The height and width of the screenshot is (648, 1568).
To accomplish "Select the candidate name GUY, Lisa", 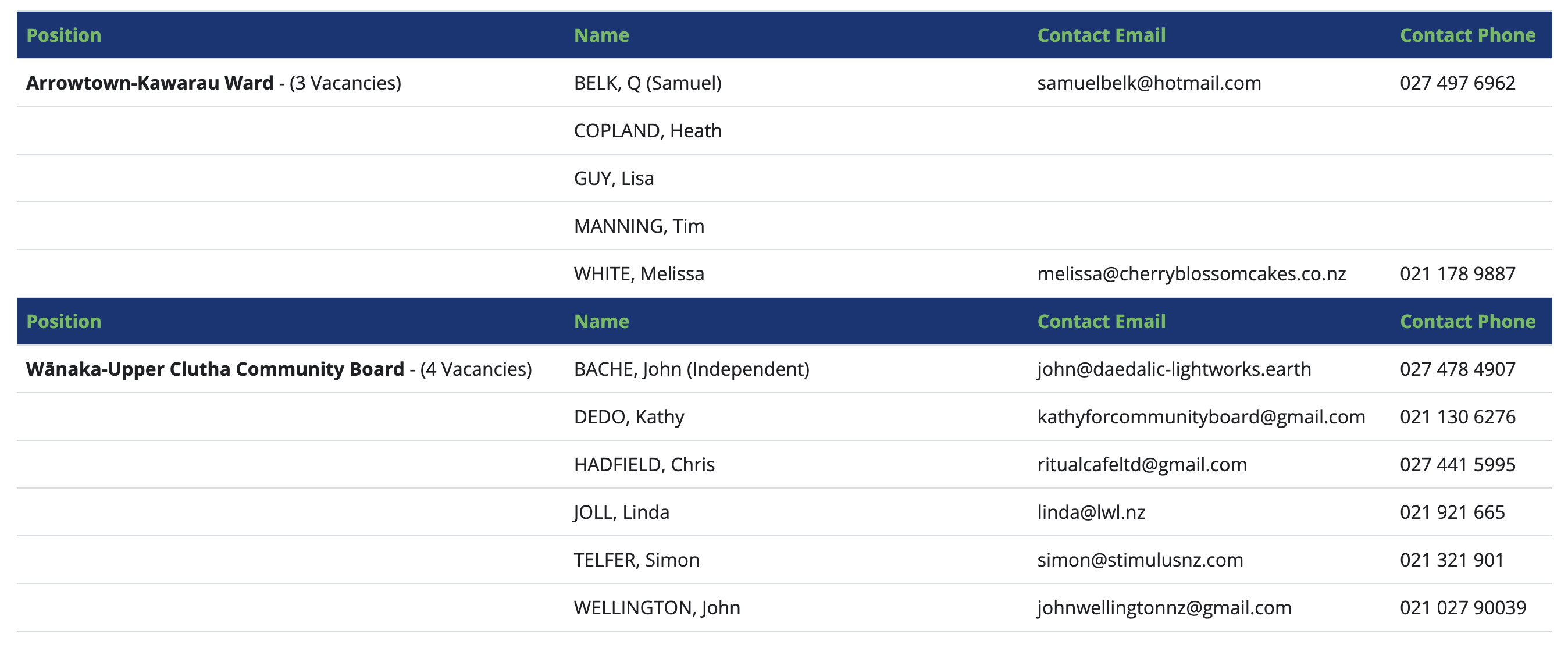I will 614,179.
